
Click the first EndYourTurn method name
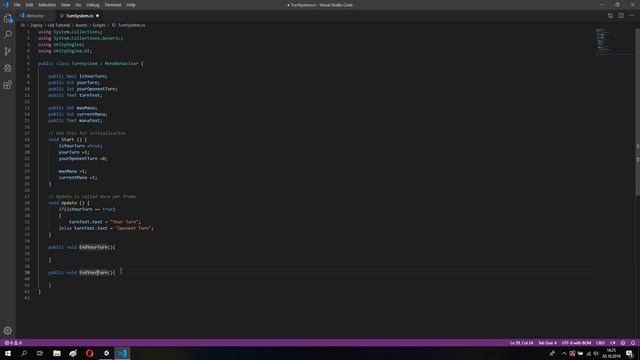[93, 247]
